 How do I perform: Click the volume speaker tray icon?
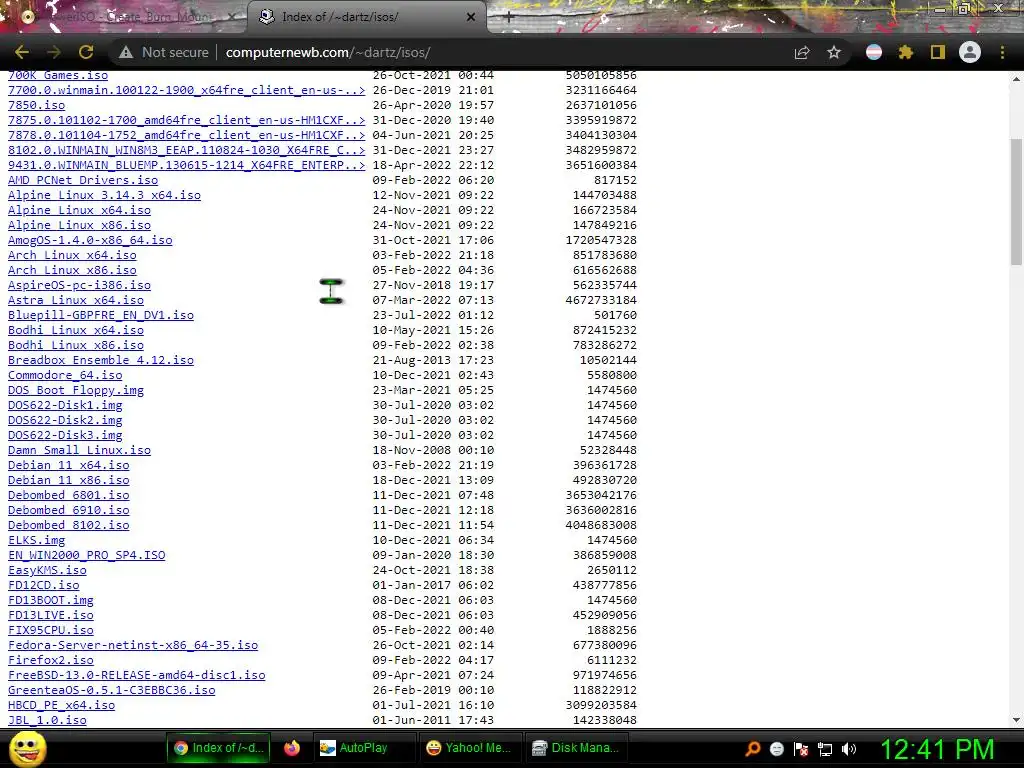849,748
